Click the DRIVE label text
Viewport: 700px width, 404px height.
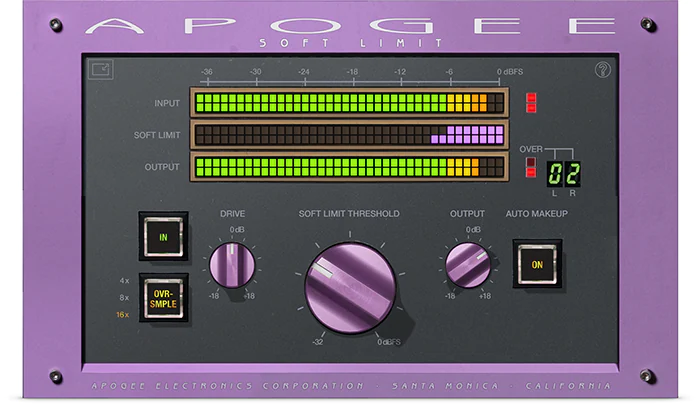click(x=232, y=214)
